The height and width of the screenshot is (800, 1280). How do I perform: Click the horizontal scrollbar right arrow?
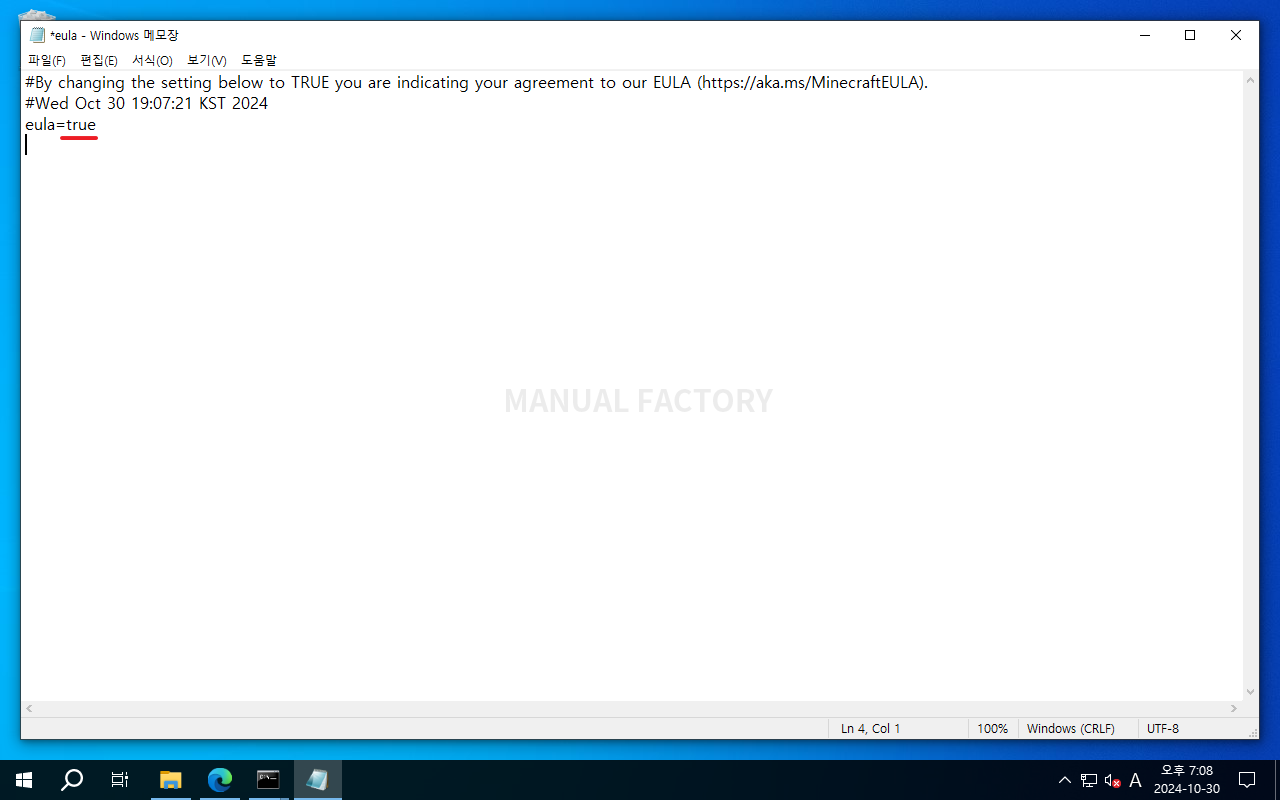pyautogui.click(x=1234, y=709)
